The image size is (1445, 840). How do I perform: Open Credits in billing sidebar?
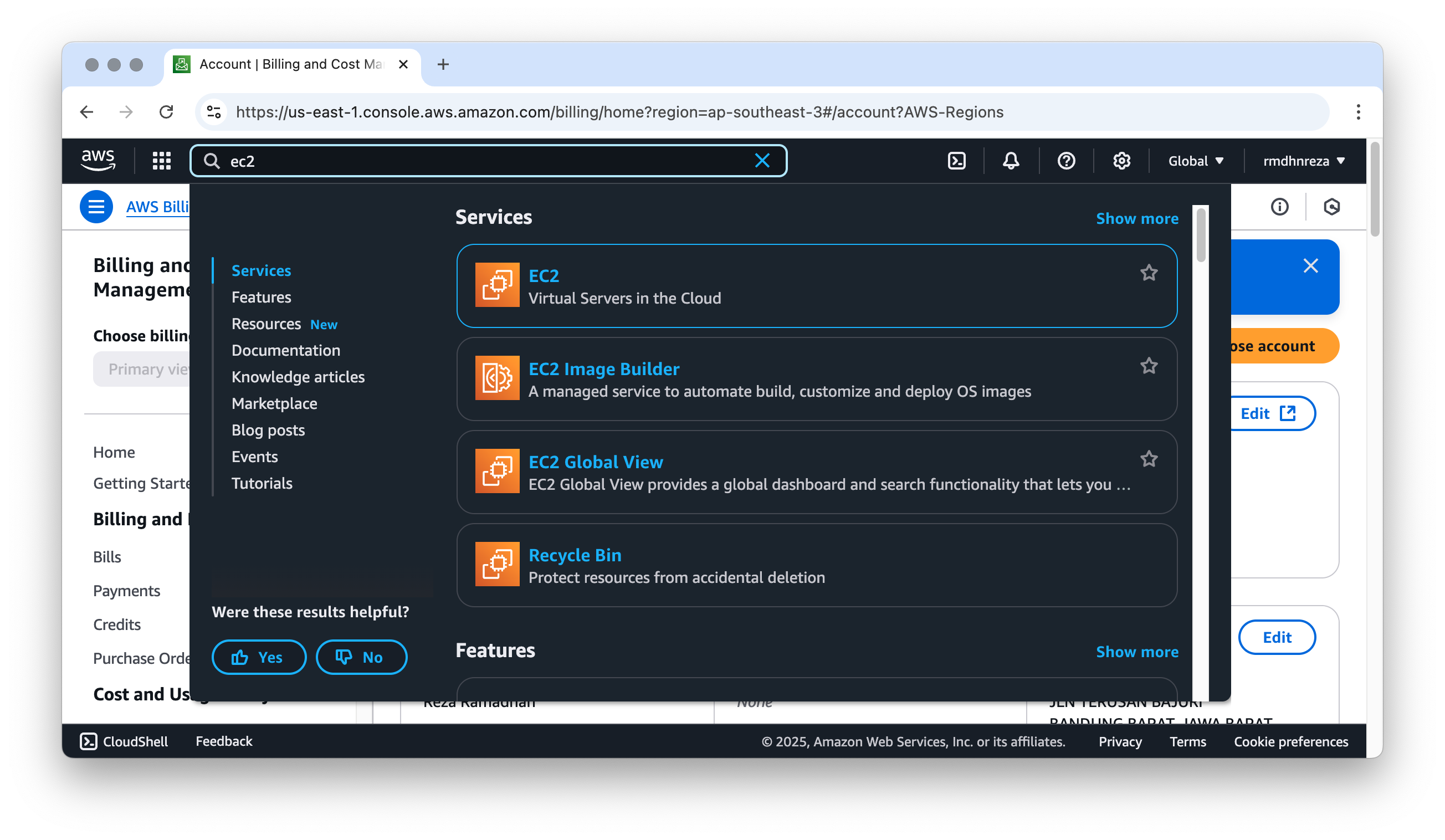point(116,624)
